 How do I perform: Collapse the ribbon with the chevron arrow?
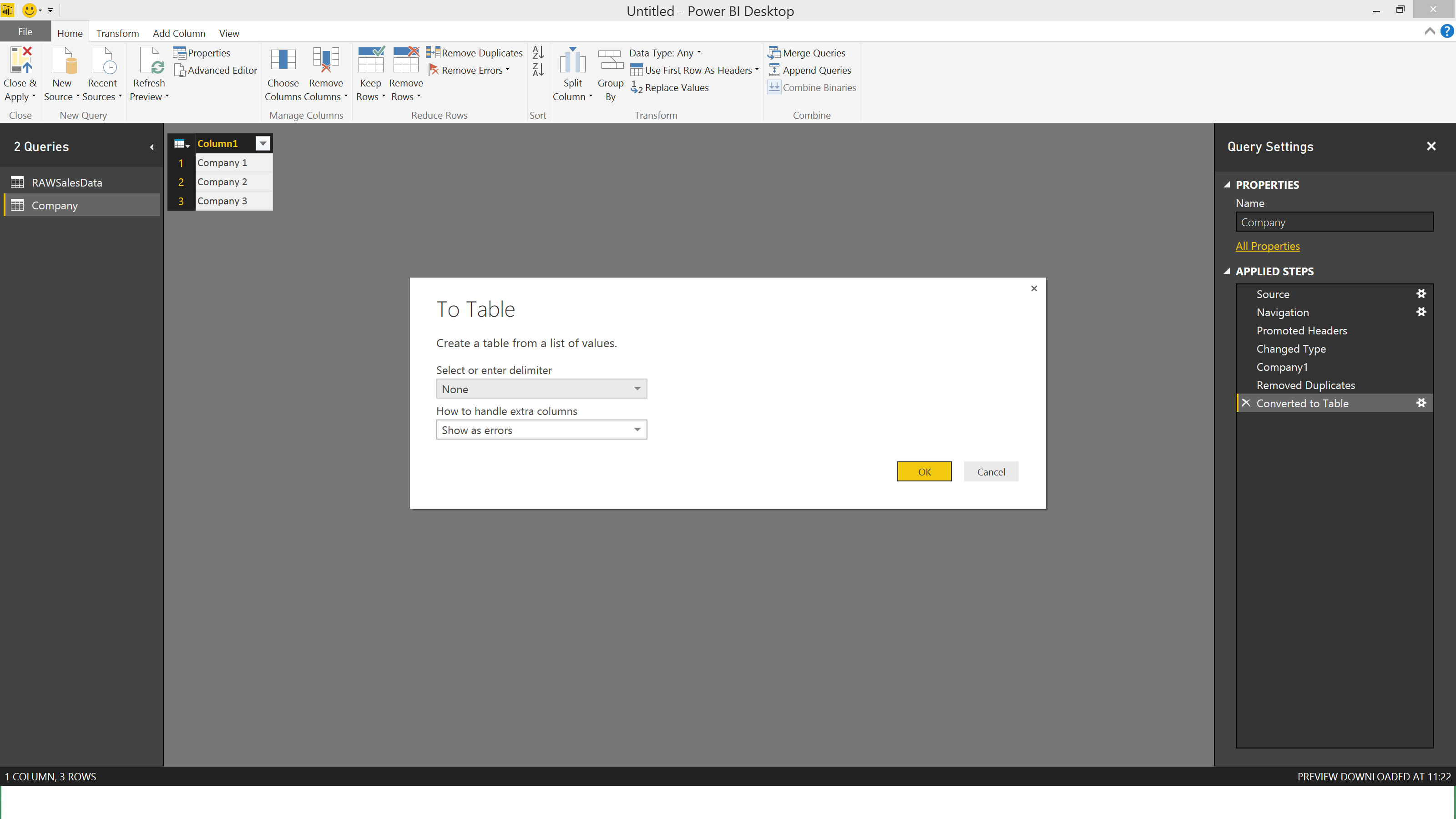[x=1430, y=32]
